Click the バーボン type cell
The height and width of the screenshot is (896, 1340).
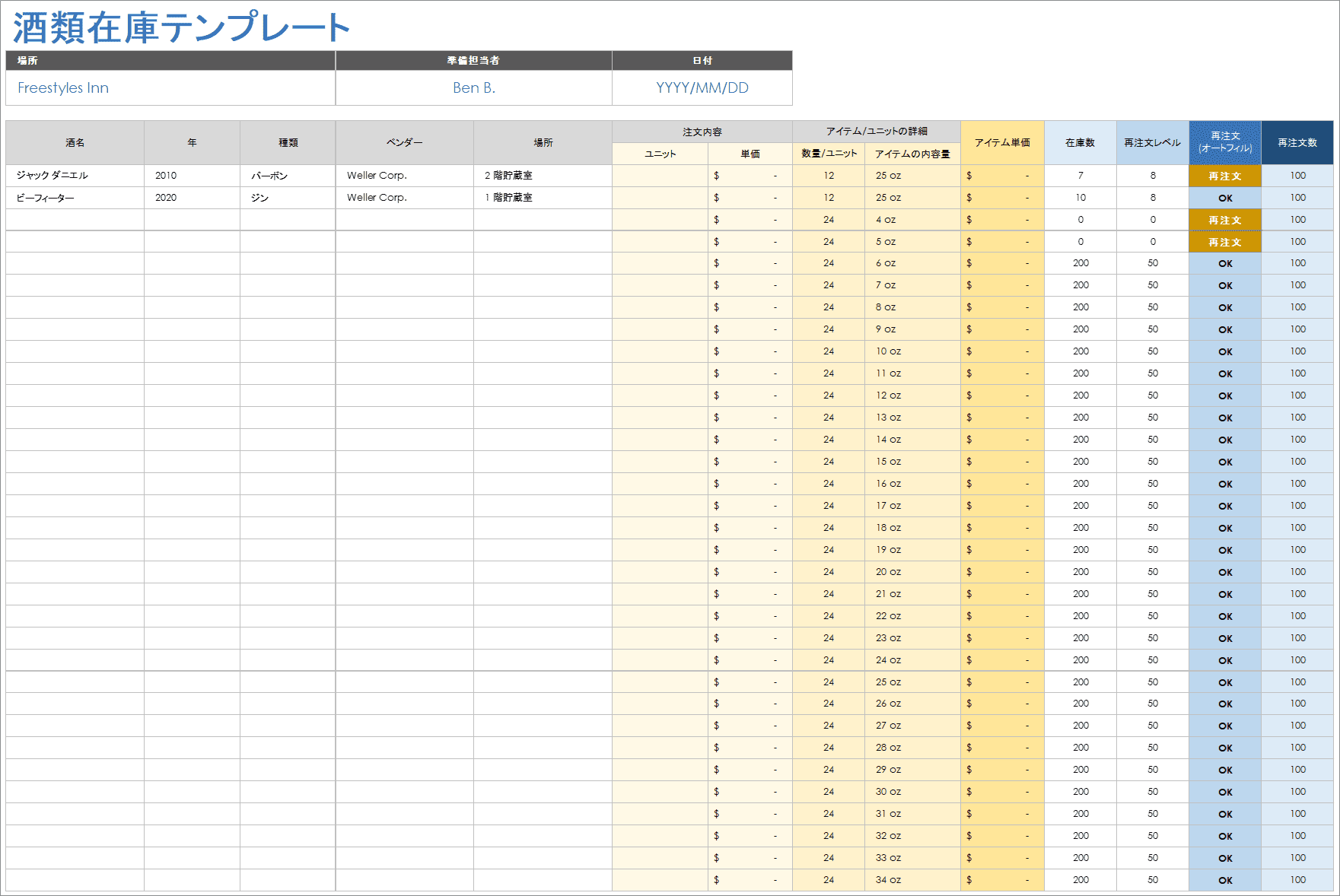click(x=288, y=176)
